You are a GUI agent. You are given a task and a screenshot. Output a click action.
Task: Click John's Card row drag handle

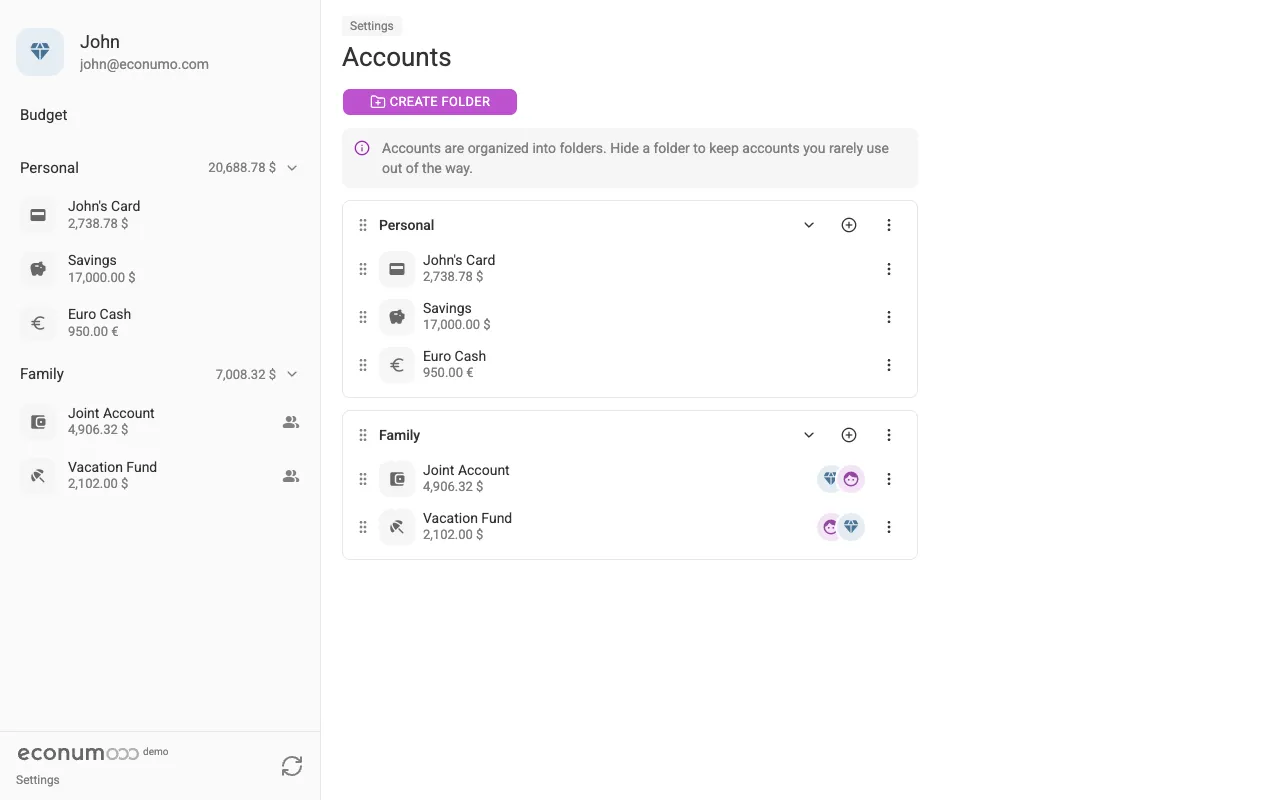click(363, 269)
